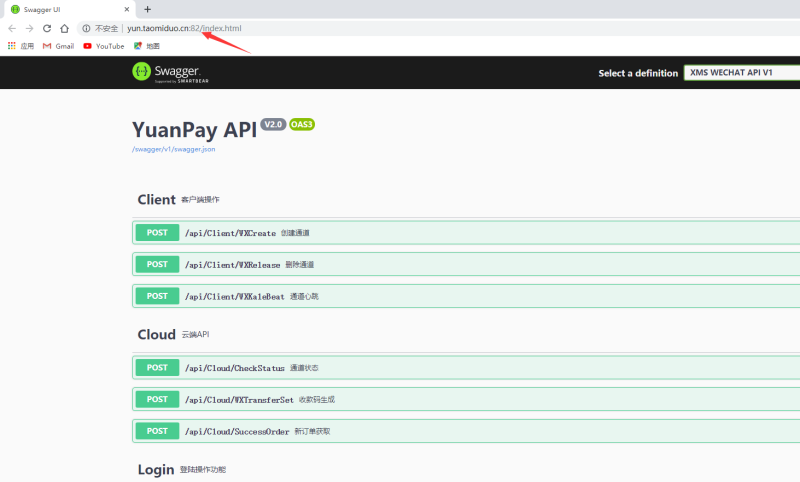Expand POST /api/Client/WXCreate endpoint
The image size is (800, 482).
466,233
